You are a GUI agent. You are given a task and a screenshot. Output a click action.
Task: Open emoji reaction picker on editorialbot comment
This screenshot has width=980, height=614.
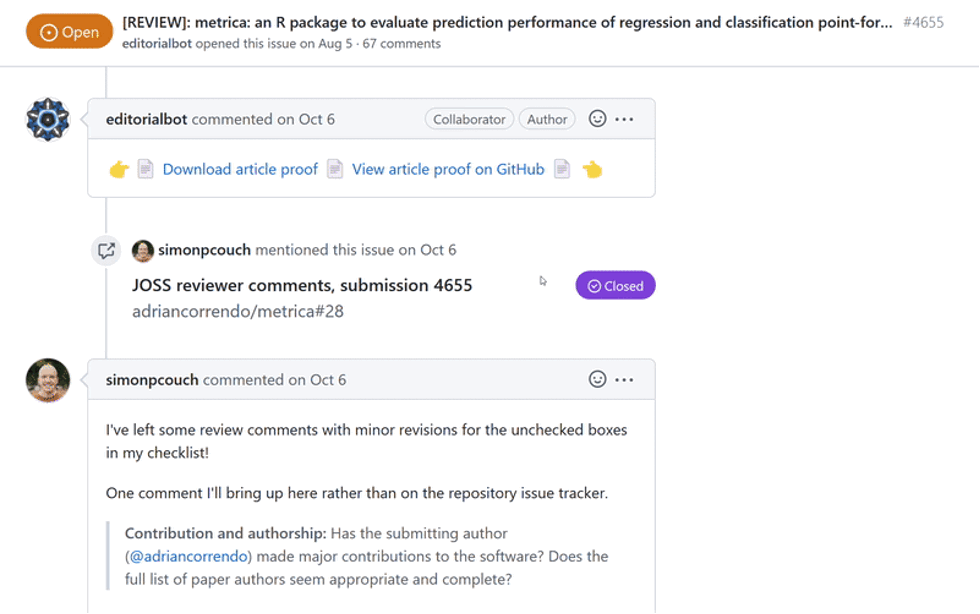point(598,119)
